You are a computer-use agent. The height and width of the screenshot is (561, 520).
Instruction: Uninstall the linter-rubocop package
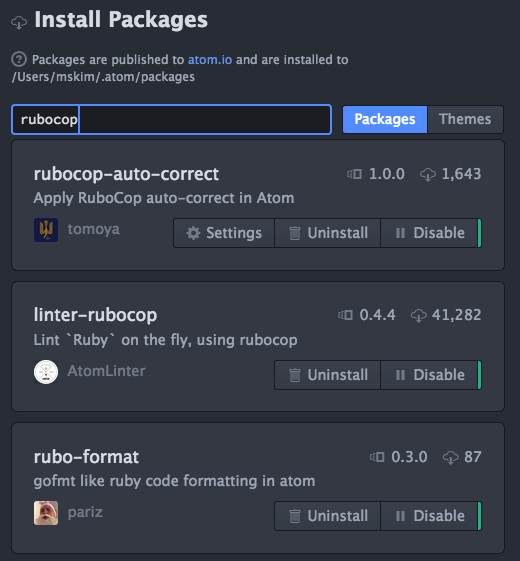pyautogui.click(x=327, y=375)
